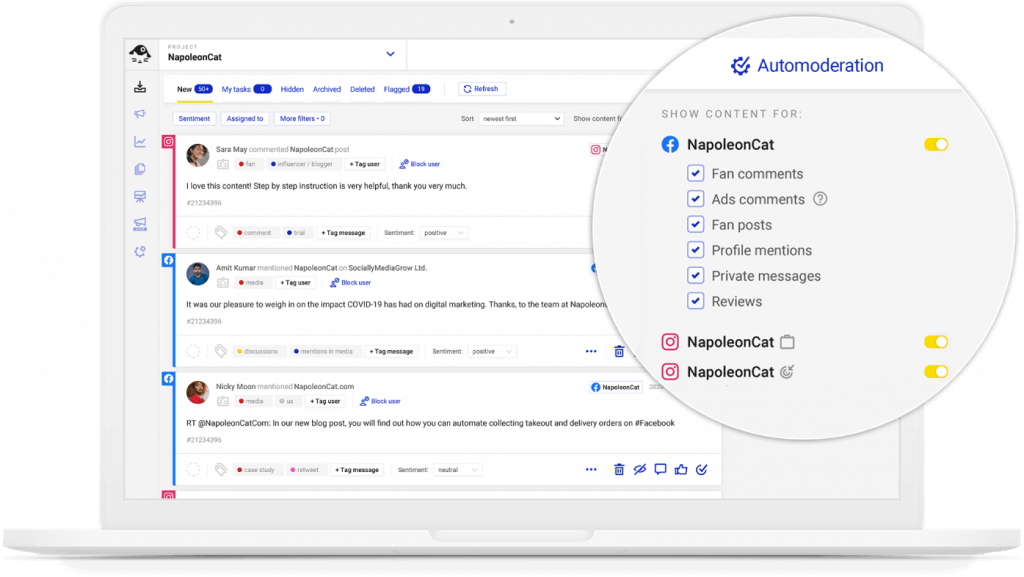The height and width of the screenshot is (577, 1024).
Task: Uncheck the Reviews checkbox
Action: pos(696,301)
